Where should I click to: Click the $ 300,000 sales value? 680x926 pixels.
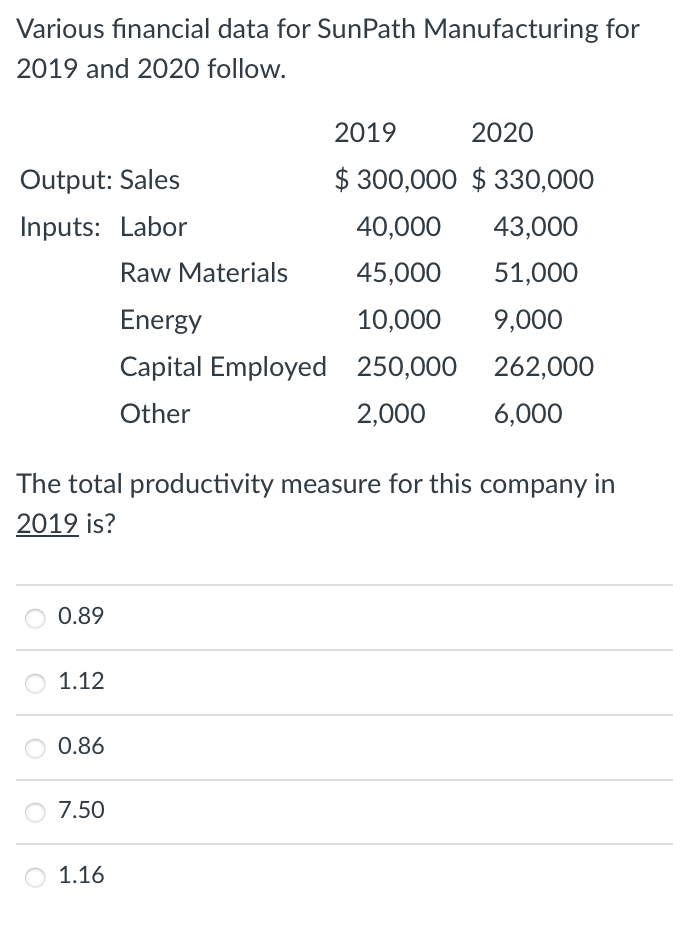(x=397, y=180)
